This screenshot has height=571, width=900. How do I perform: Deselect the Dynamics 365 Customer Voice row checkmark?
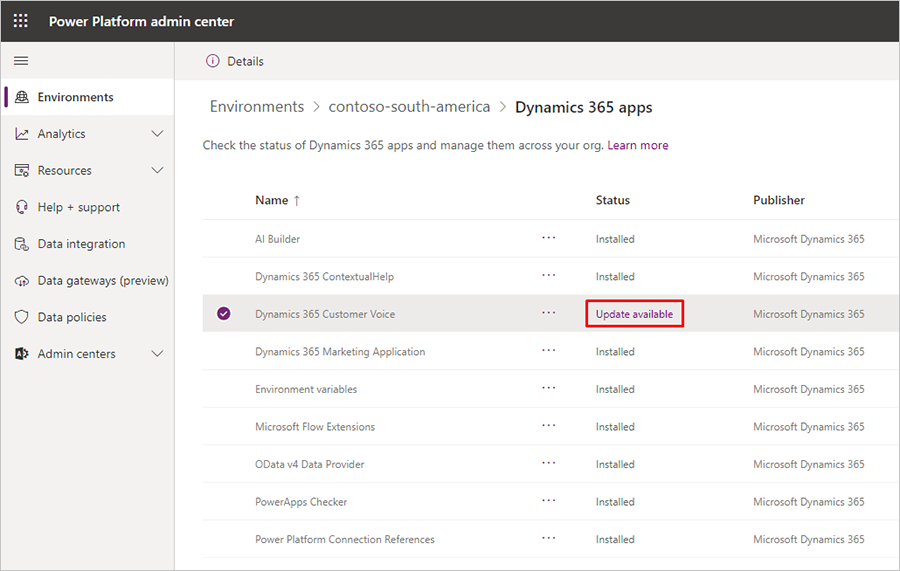pos(224,313)
